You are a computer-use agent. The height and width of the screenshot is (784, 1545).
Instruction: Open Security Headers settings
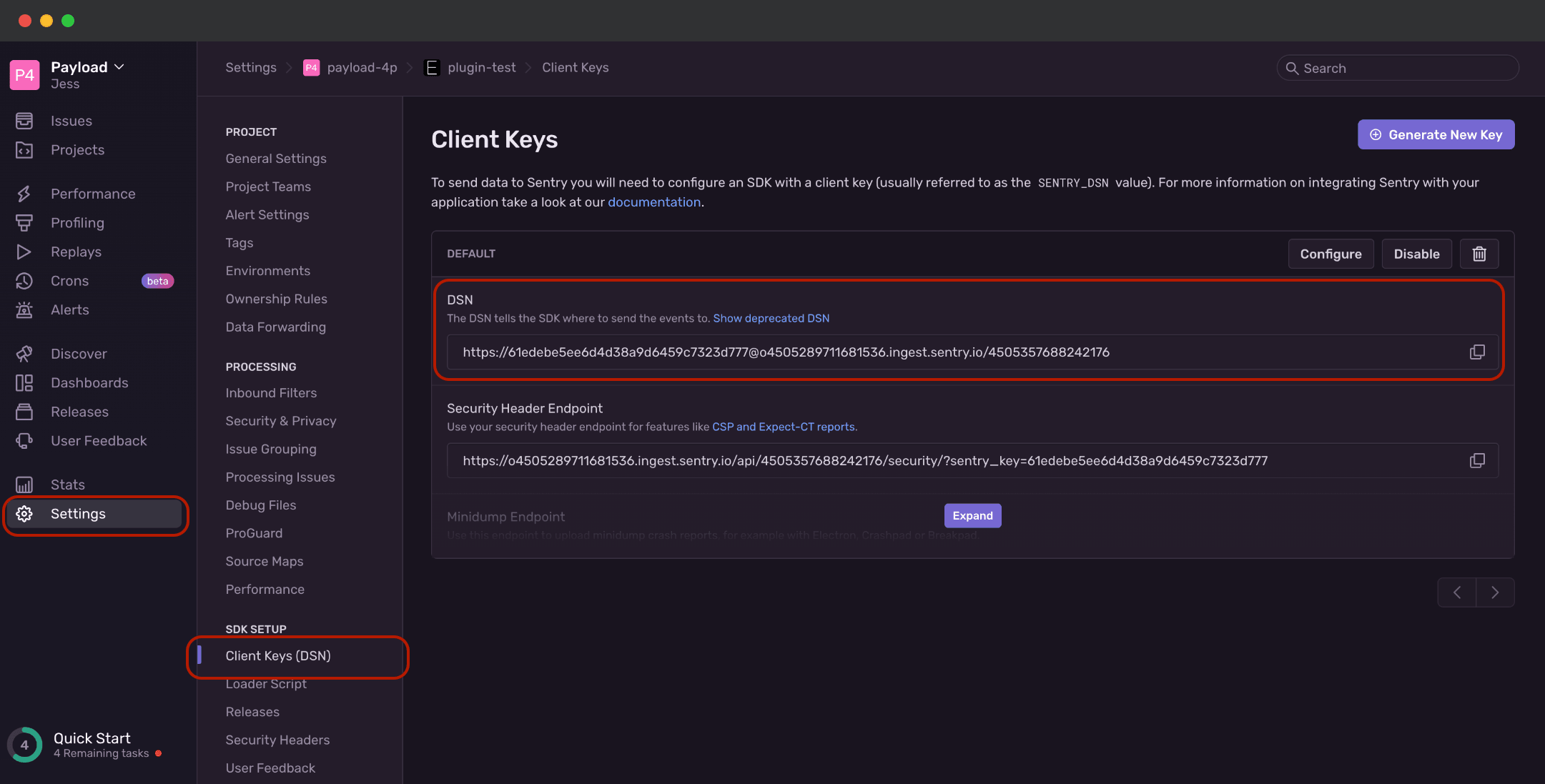[277, 740]
